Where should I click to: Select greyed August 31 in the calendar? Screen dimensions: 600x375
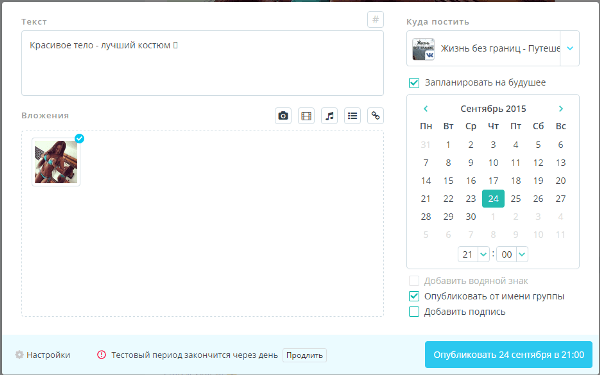(426, 145)
